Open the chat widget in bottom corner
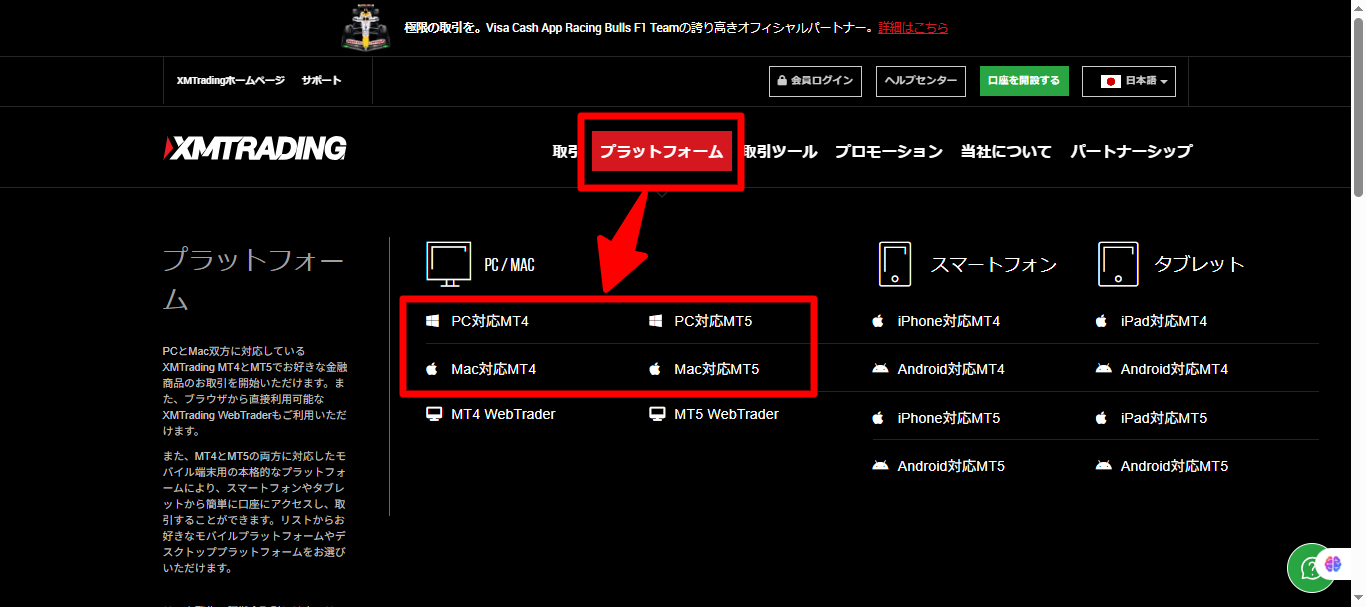This screenshot has width=1366, height=607. pos(1311,568)
